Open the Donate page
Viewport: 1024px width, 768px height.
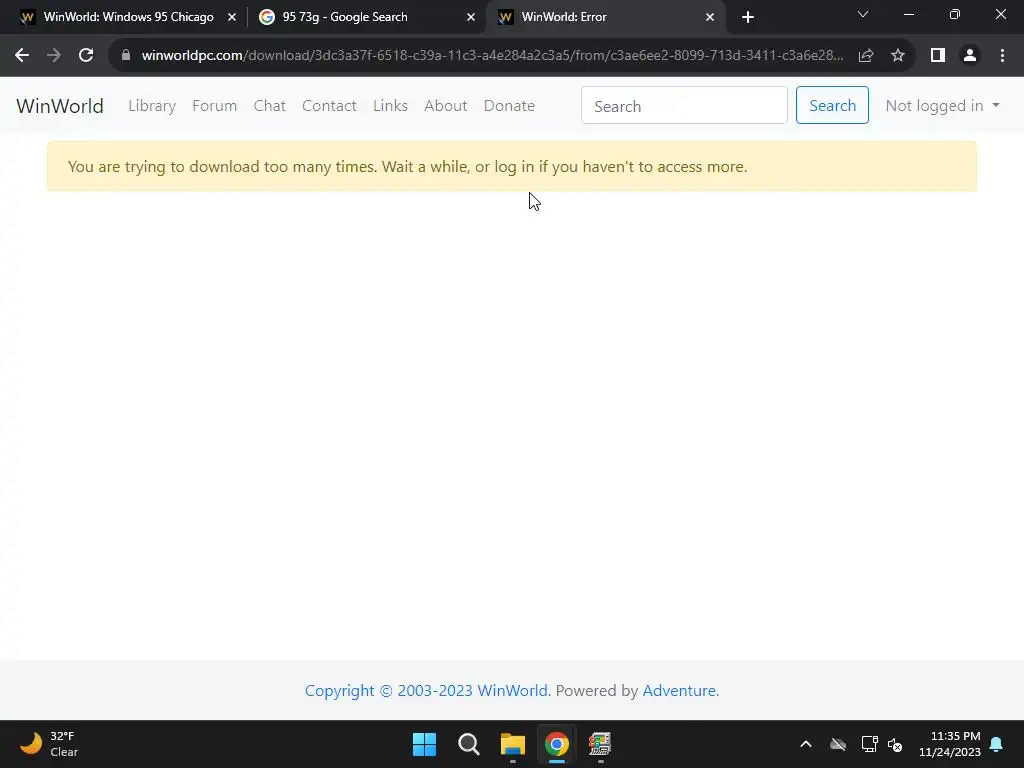509,106
